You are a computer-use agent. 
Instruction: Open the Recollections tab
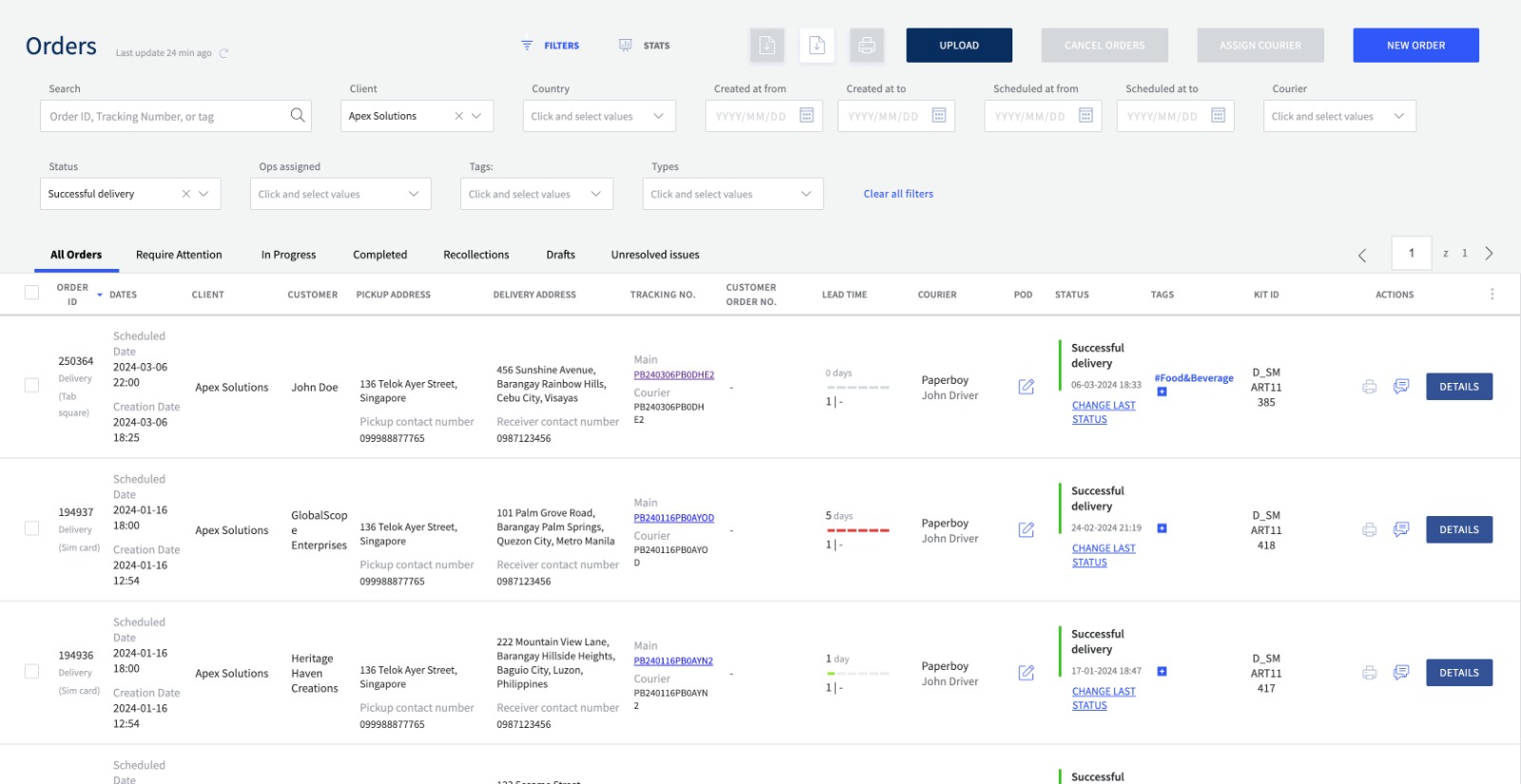475,255
